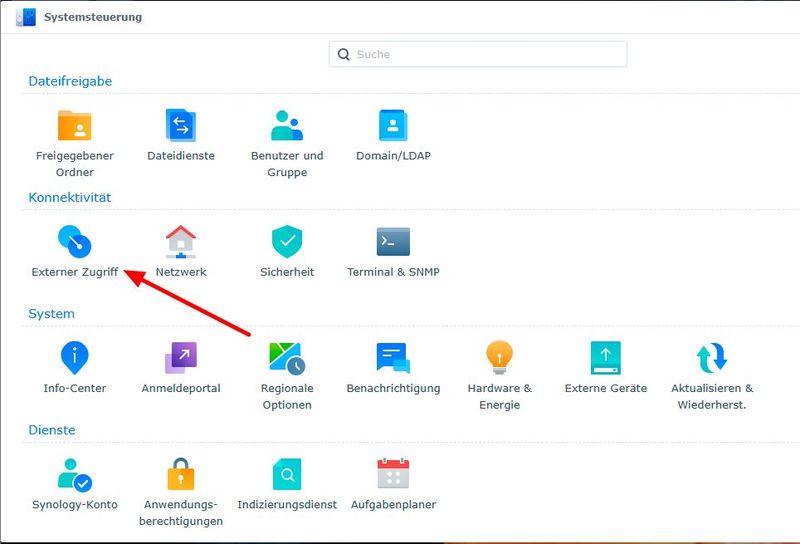
Task: Open Terminal & SNMP icon
Action: (393, 241)
